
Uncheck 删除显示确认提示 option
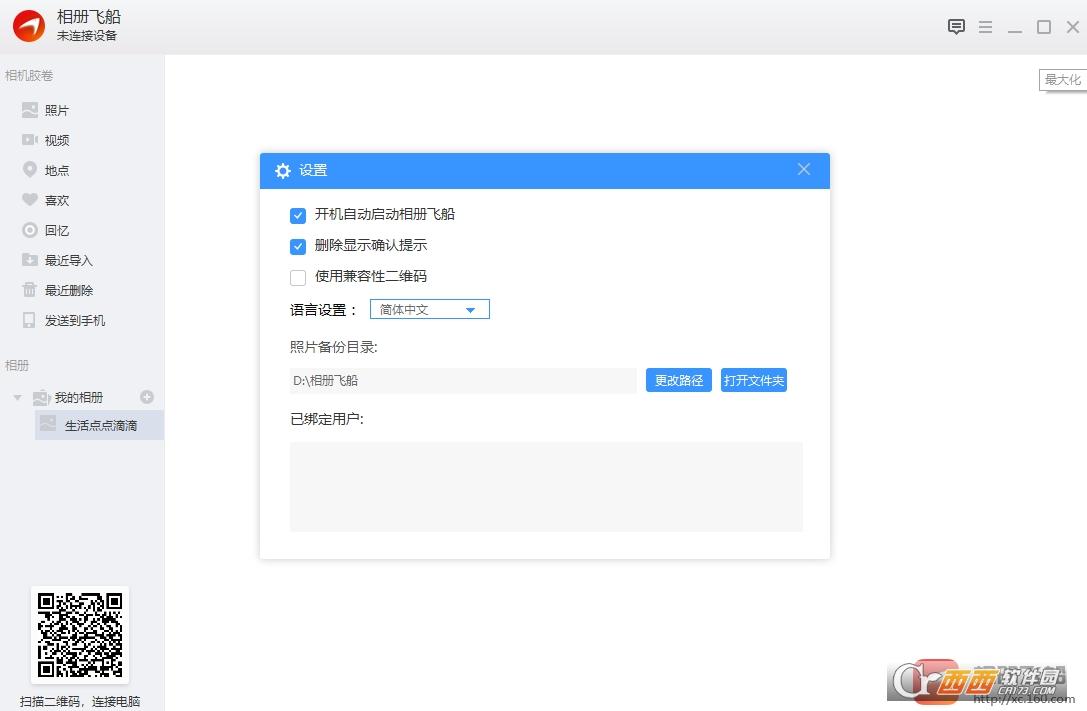[x=298, y=246]
